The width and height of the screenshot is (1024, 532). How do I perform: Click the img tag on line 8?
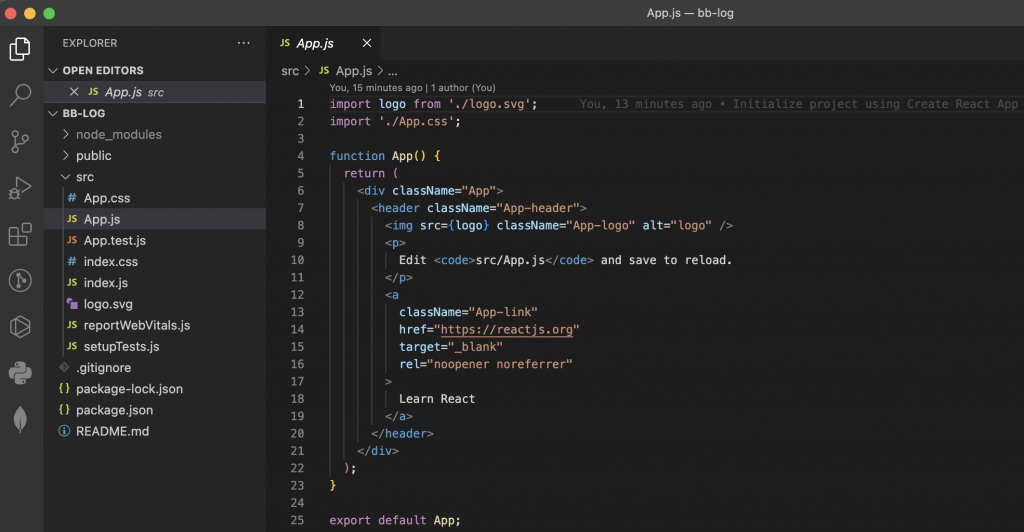559,225
